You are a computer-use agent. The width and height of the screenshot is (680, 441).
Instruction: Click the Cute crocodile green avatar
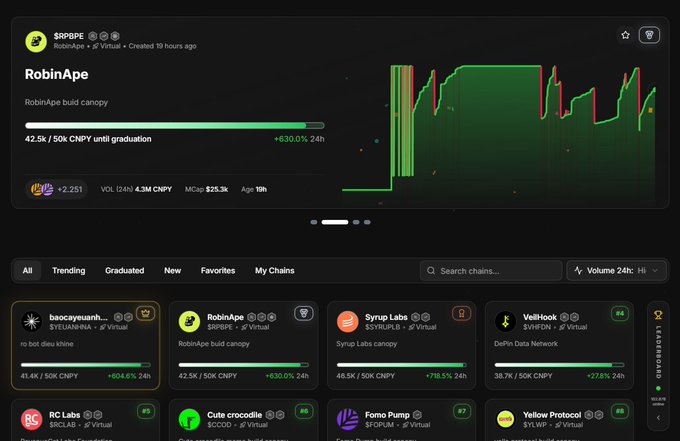pos(190,419)
